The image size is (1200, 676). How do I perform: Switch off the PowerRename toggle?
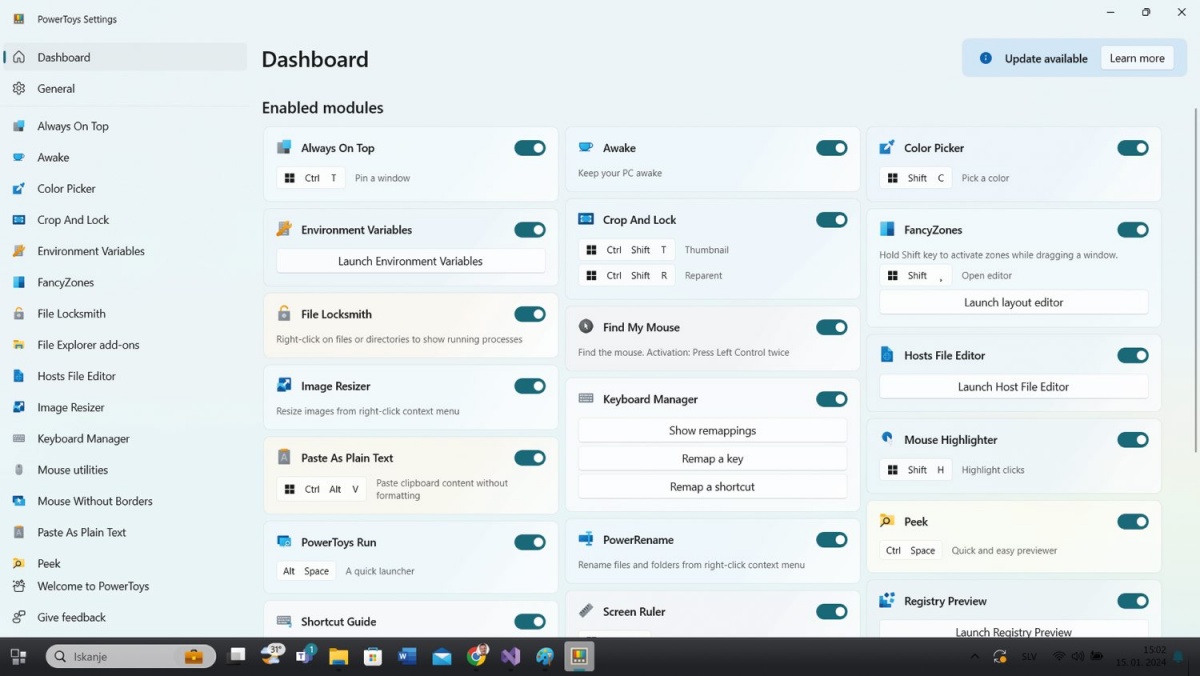pyautogui.click(x=832, y=540)
